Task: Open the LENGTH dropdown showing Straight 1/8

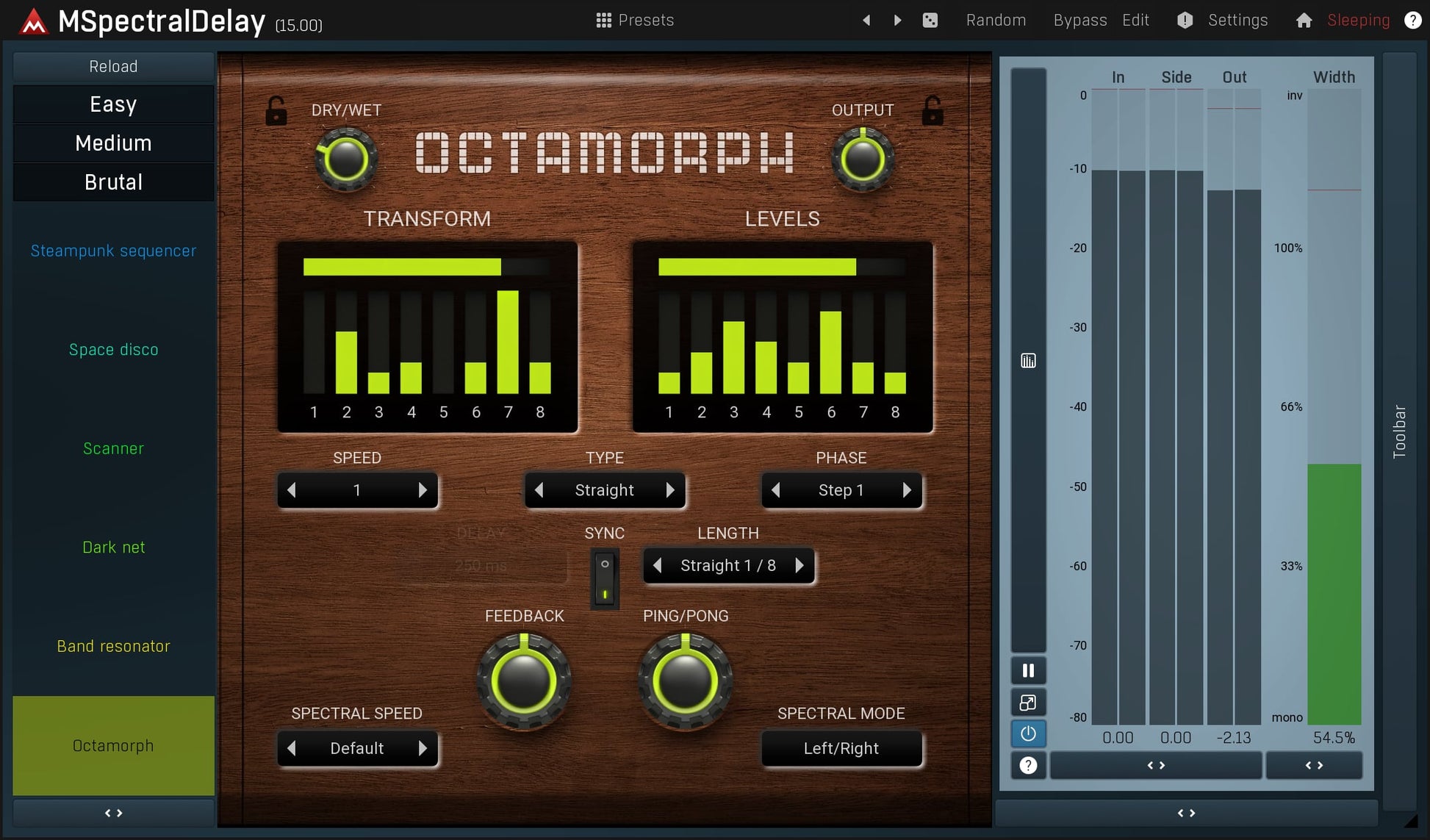Action: [728, 565]
